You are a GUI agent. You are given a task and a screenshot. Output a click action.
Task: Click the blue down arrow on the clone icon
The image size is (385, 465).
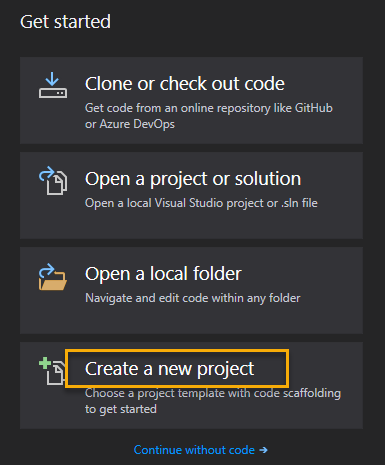tap(52, 79)
